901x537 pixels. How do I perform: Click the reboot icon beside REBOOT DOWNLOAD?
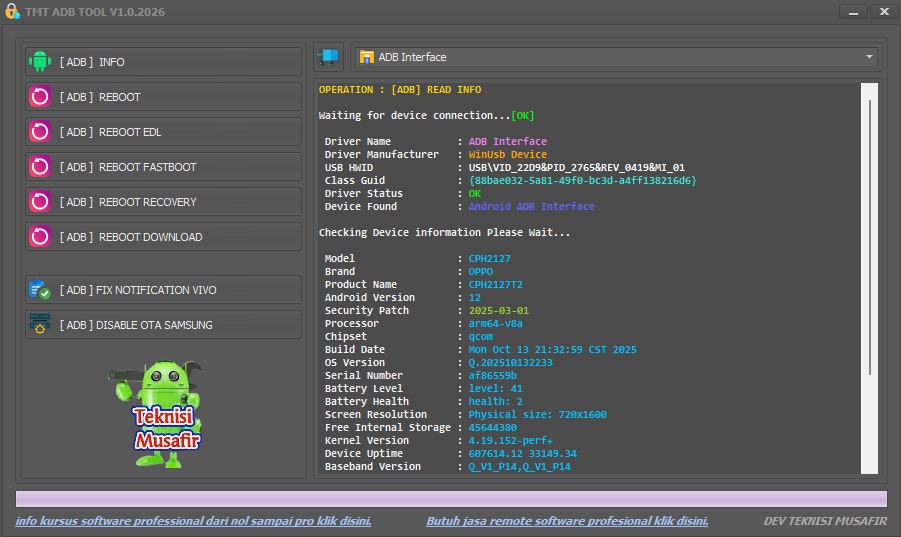[x=40, y=237]
